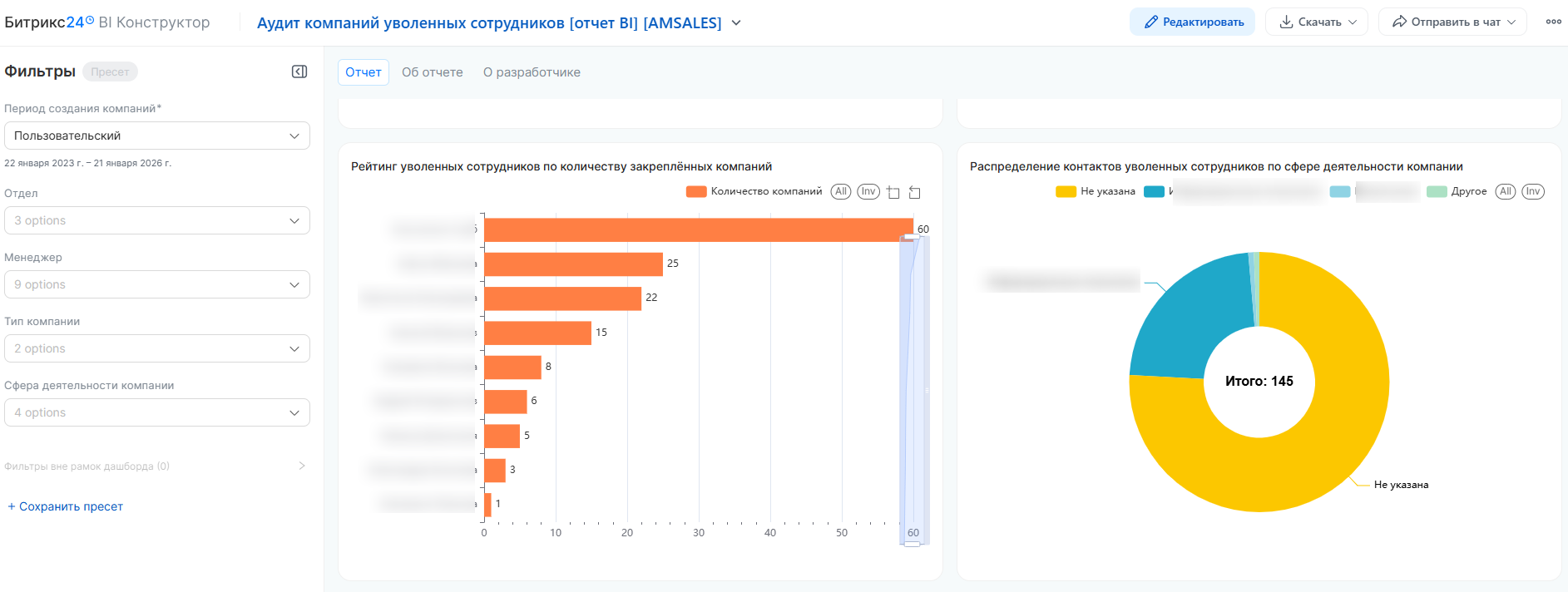
Task: Click the '+ Сохранить пресет' link
Action: (65, 506)
